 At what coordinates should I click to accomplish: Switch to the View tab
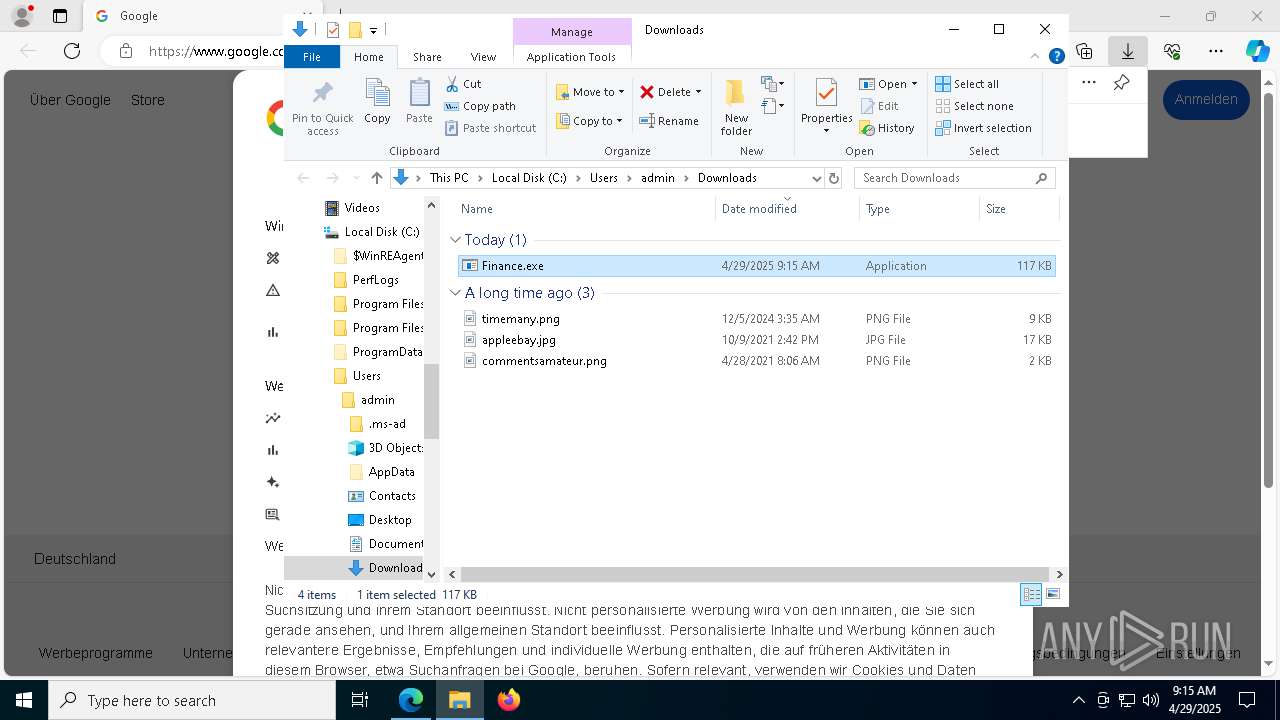pos(483,57)
